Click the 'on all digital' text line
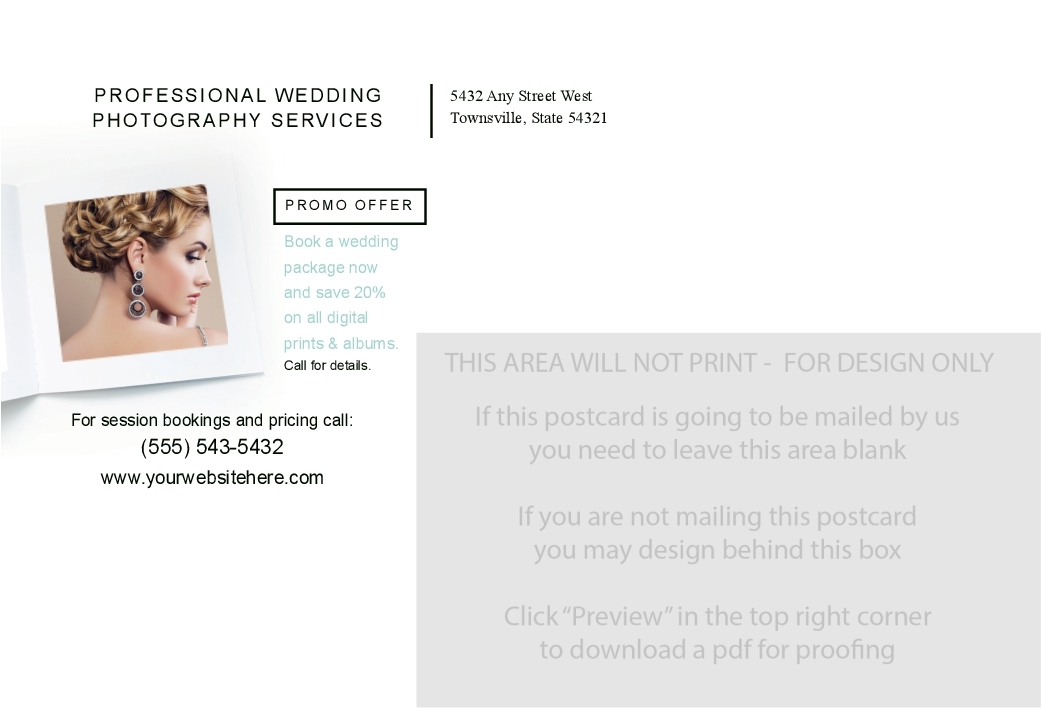This screenshot has height=708, width=1042. point(326,318)
